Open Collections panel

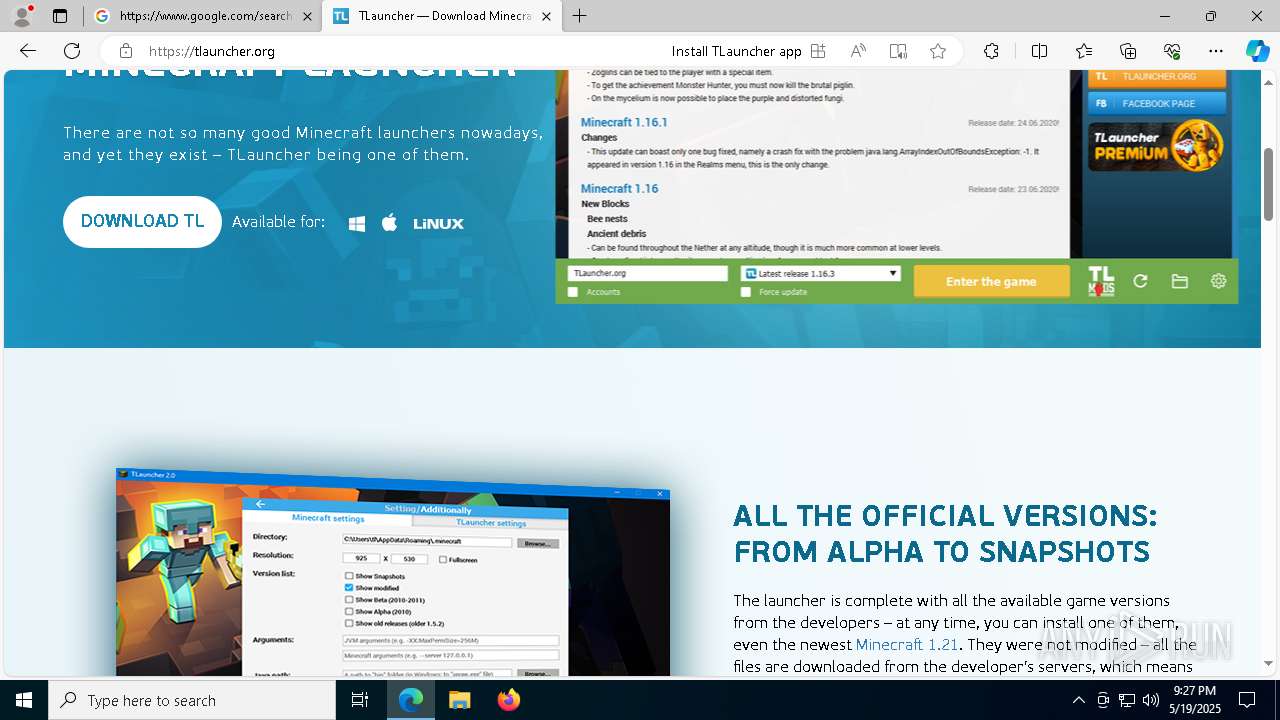tap(1128, 51)
